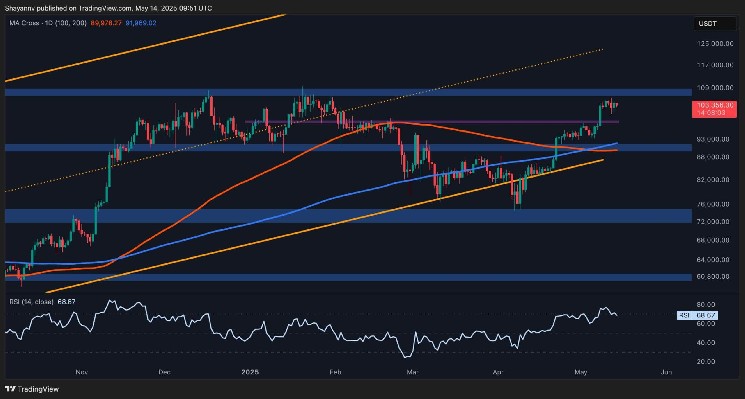Click the May label on time axis
The height and width of the screenshot is (399, 745).
[582, 372]
